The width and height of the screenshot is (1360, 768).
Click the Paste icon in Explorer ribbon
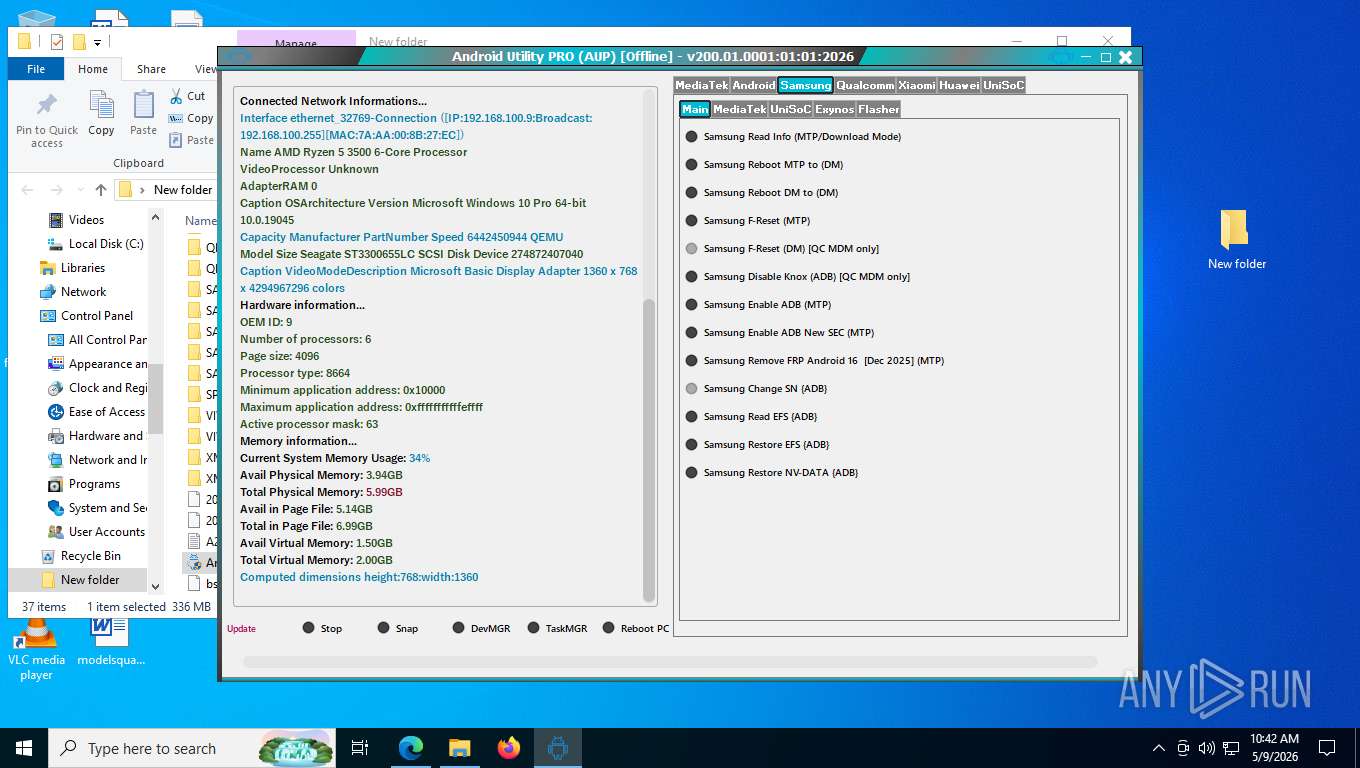tap(144, 113)
